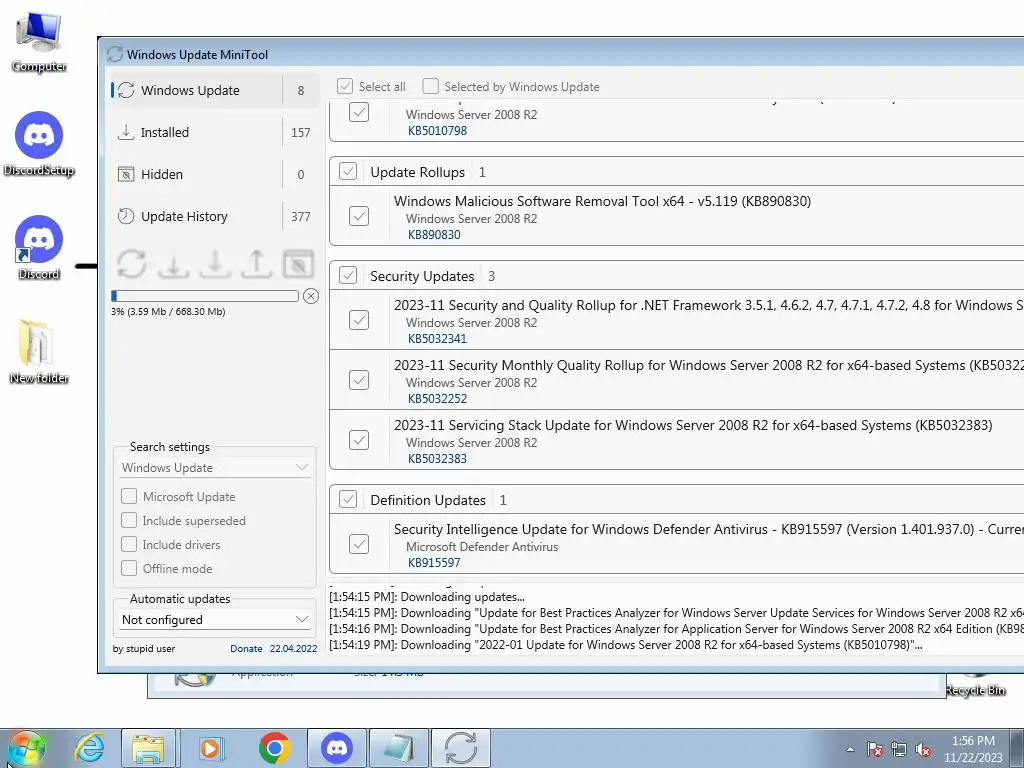Click the network tray icon
Image resolution: width=1024 pixels, height=768 pixels.
pyautogui.click(x=899, y=749)
